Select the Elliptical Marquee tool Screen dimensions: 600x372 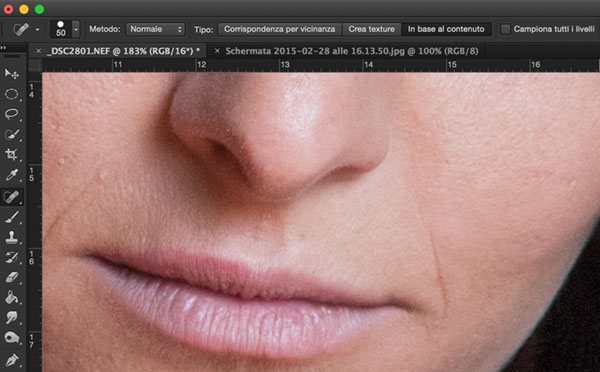(x=11, y=94)
